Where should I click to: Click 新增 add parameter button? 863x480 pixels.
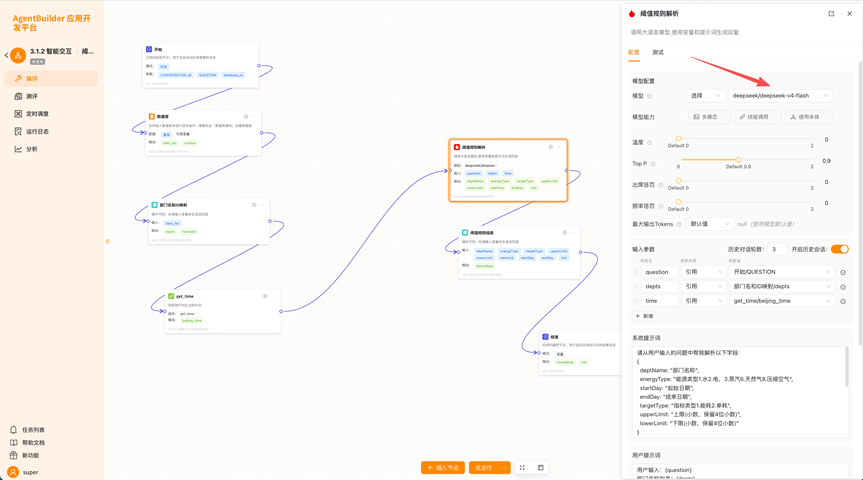tap(644, 316)
